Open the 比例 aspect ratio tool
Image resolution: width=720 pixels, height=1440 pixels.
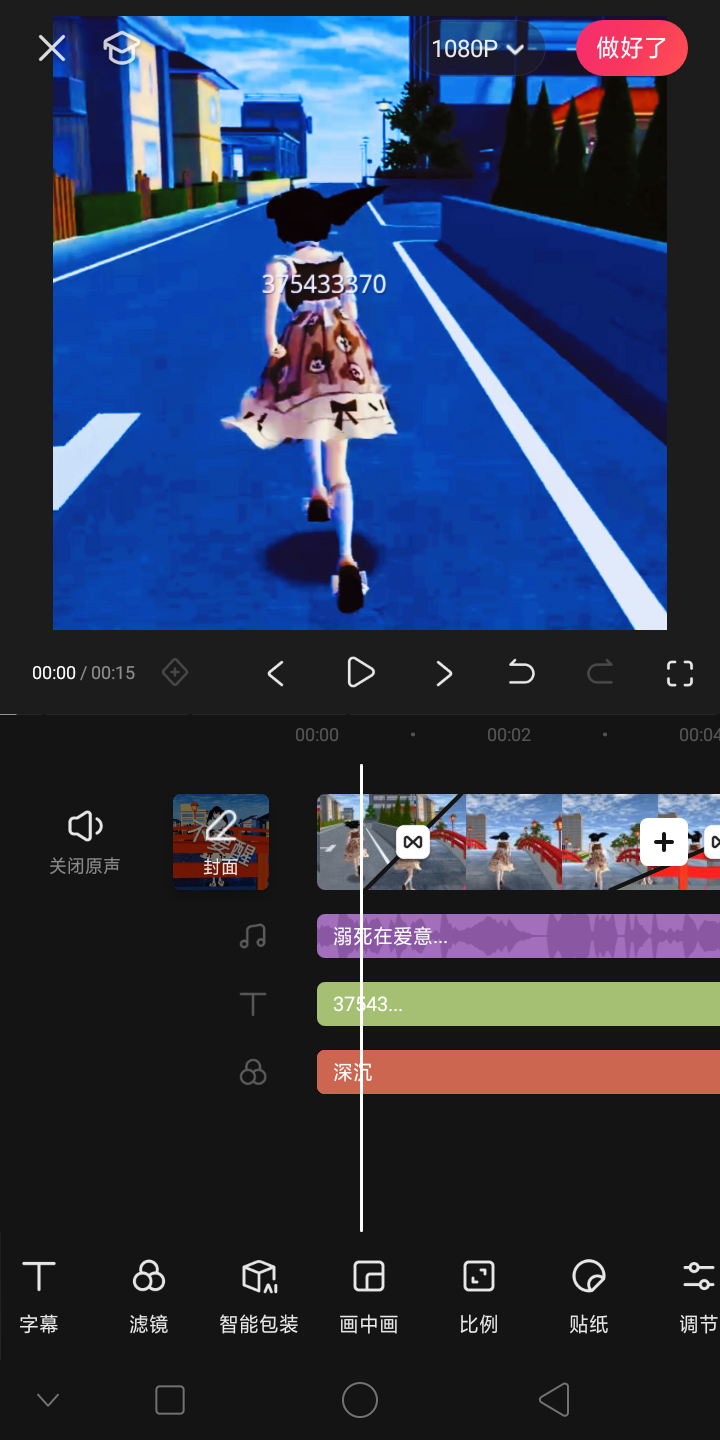coord(479,1295)
